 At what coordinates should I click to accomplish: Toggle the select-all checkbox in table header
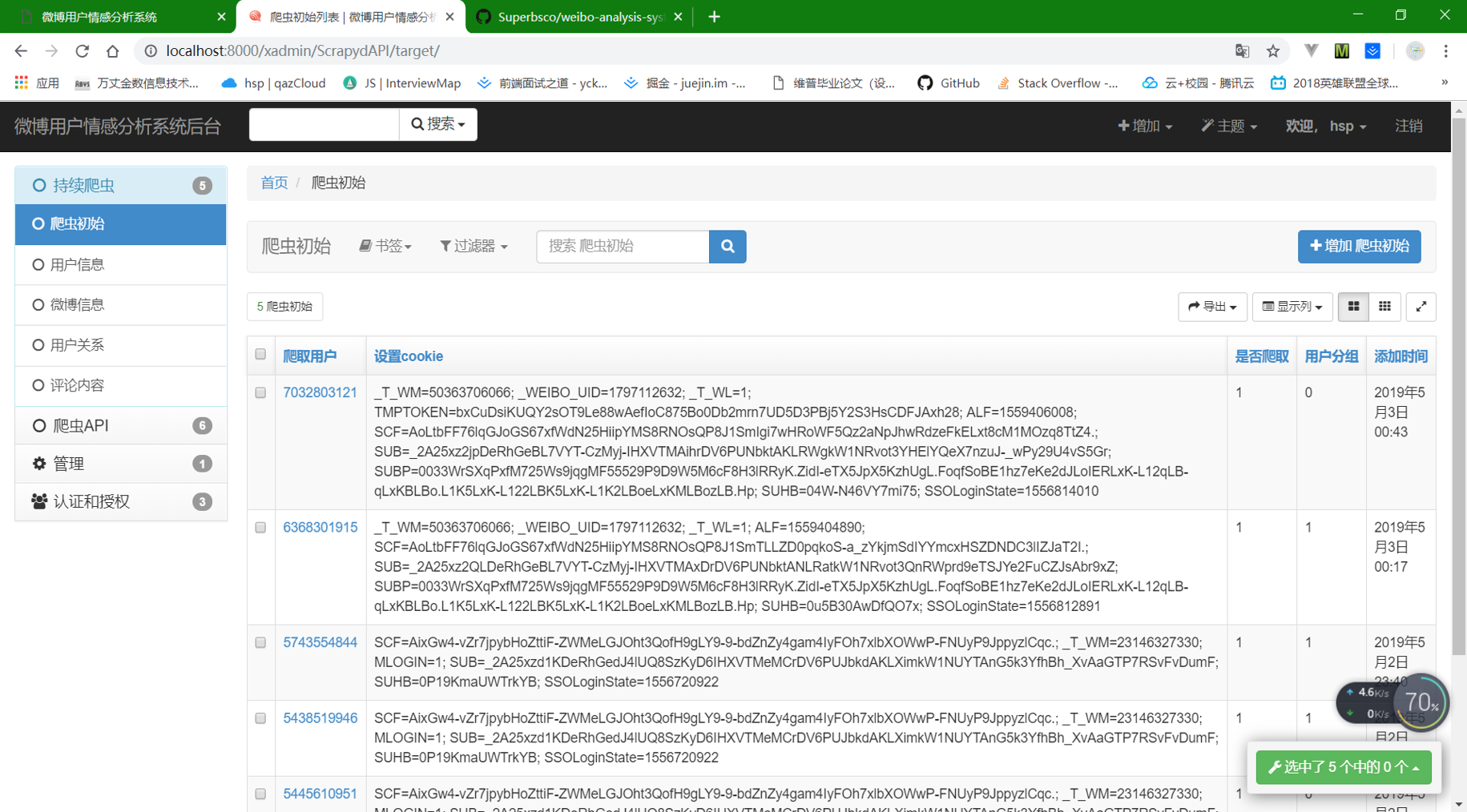pyautogui.click(x=260, y=353)
